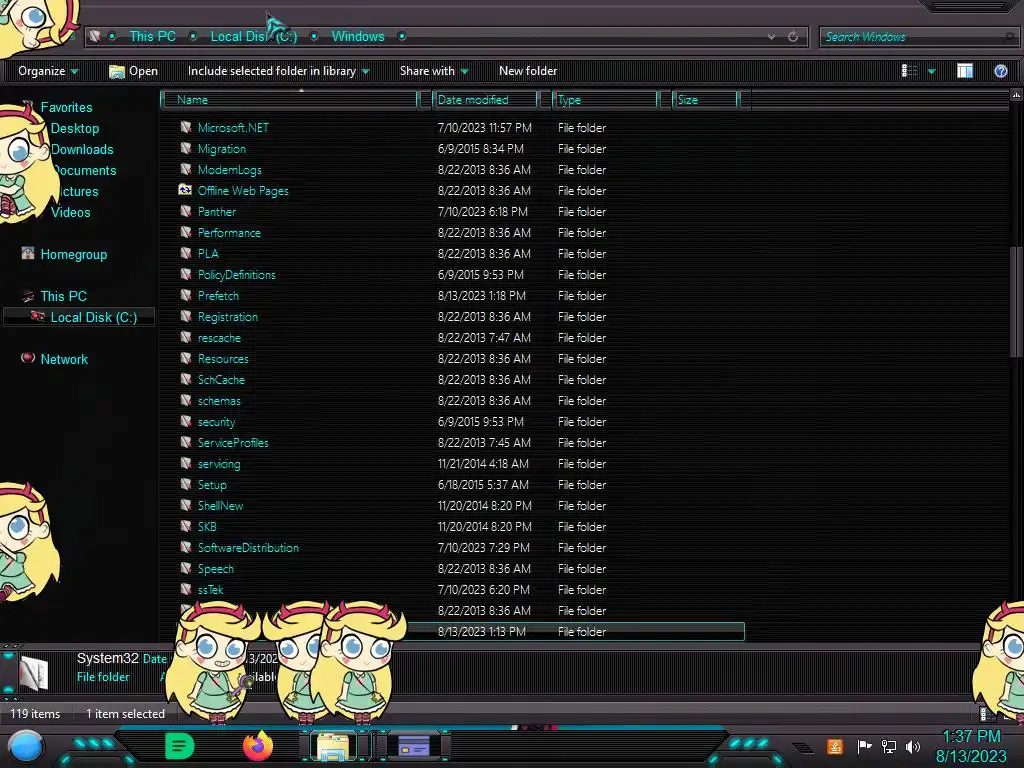Select the ssTek folder
Screen dimensions: 1024x768
pos(210,590)
